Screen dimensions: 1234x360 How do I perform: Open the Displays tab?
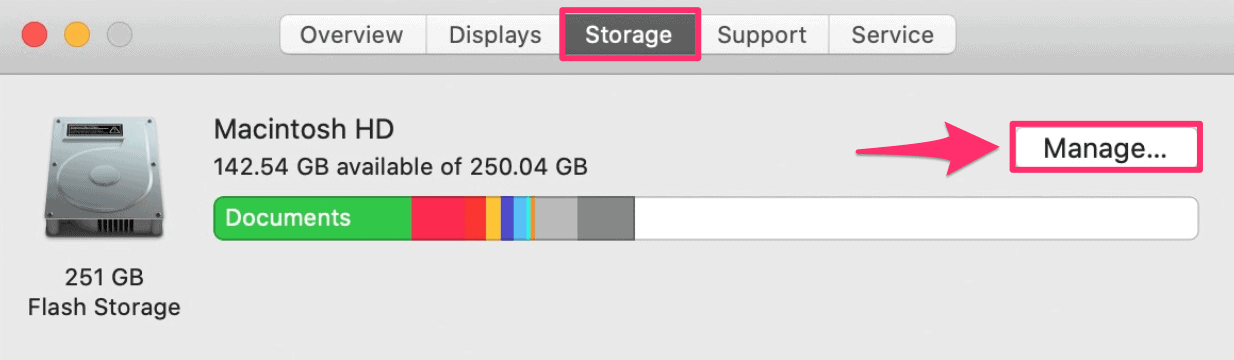coord(495,35)
